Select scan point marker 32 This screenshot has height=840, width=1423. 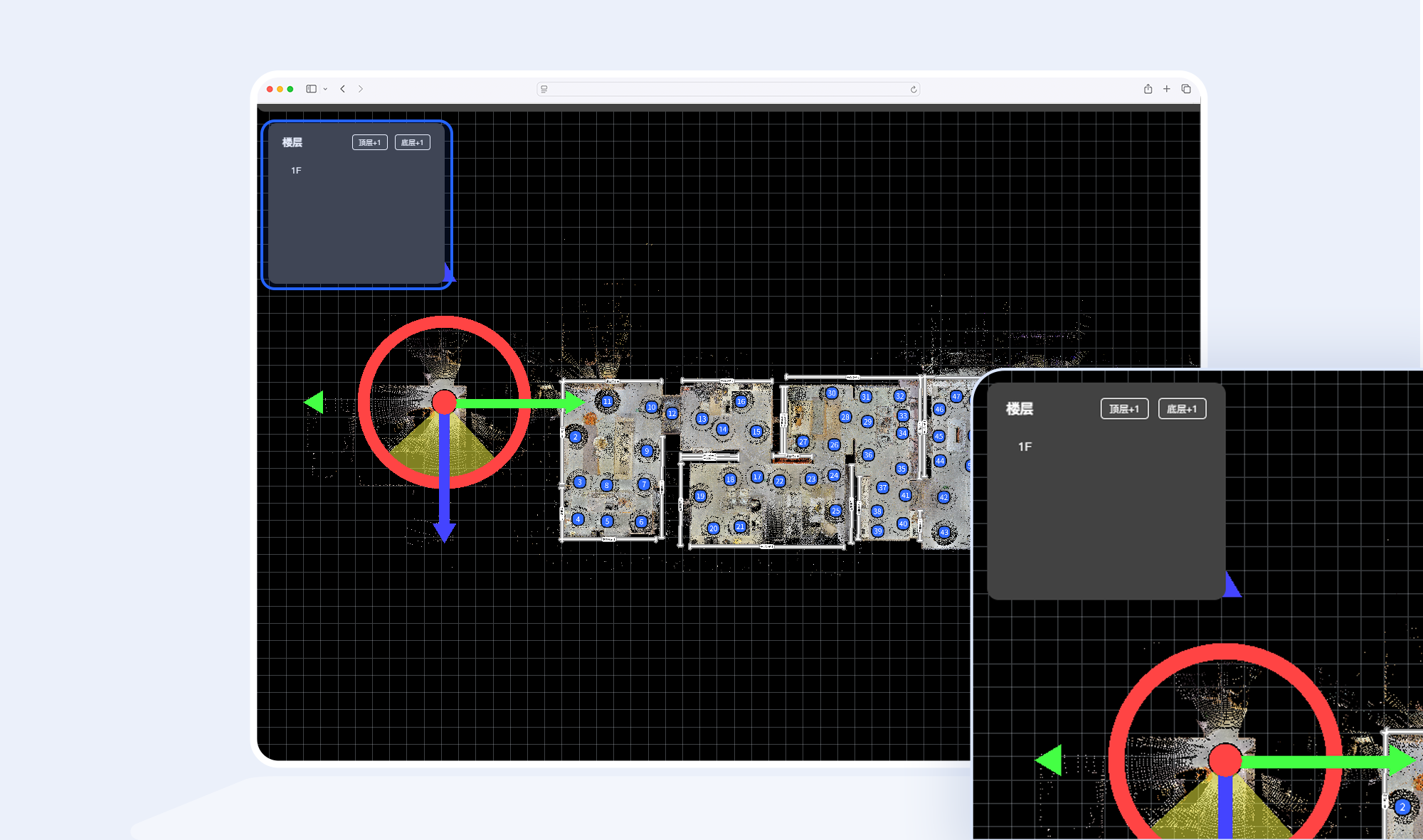900,396
